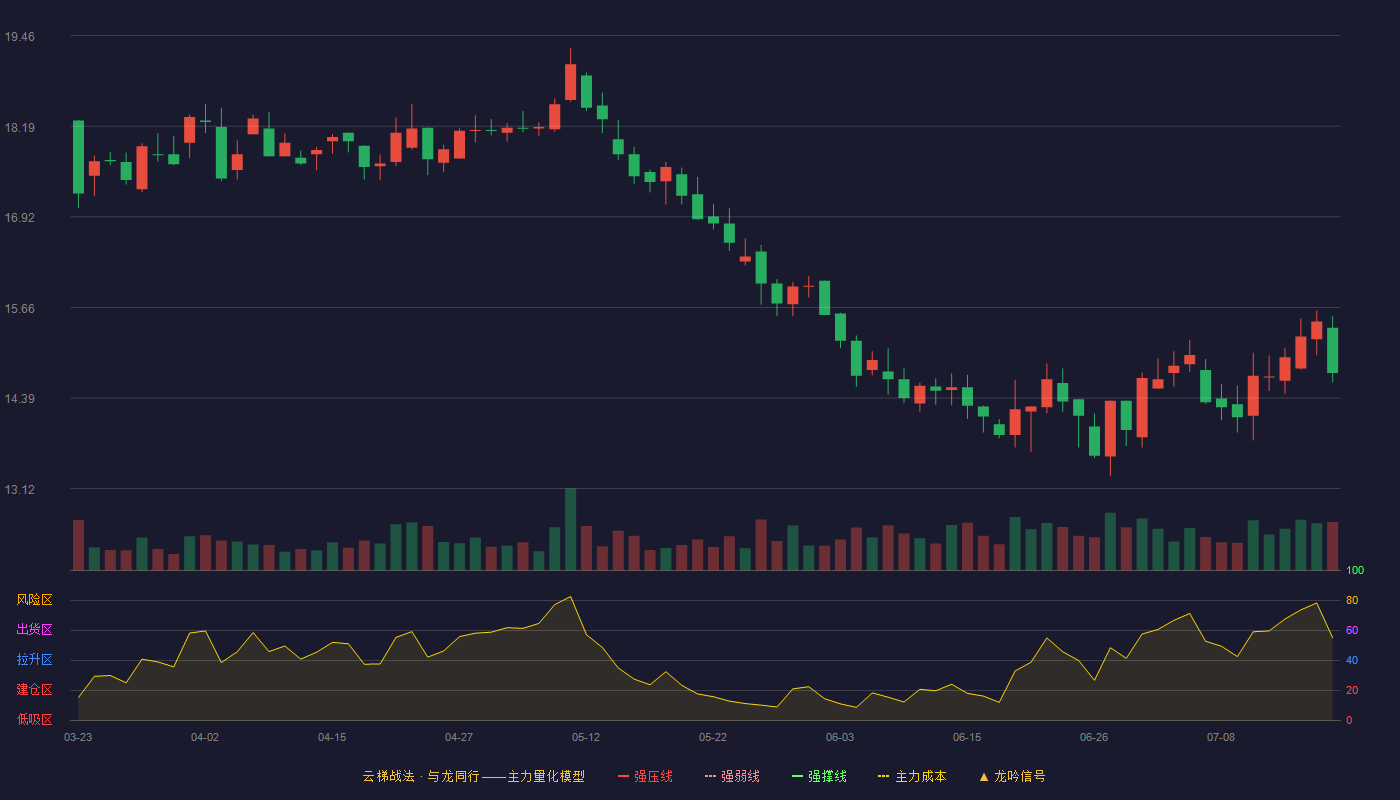Click the tallest volume bar near 05-12
Screen dimensions: 1400x800
(x=570, y=530)
